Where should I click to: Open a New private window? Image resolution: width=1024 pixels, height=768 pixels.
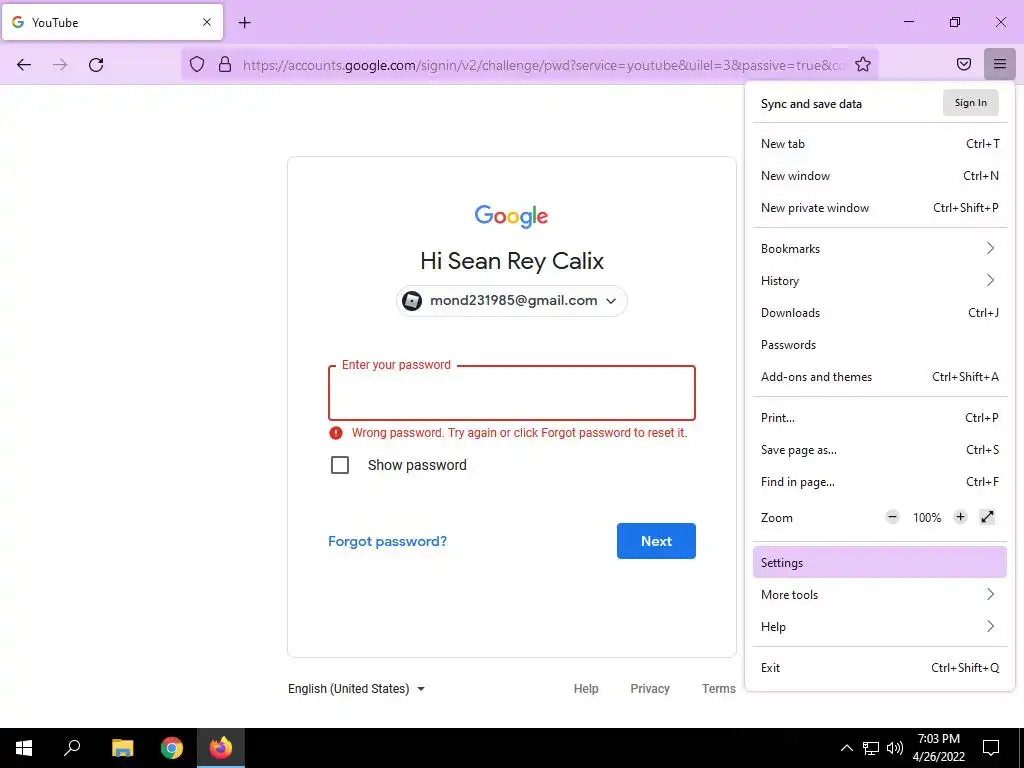[x=880, y=208]
